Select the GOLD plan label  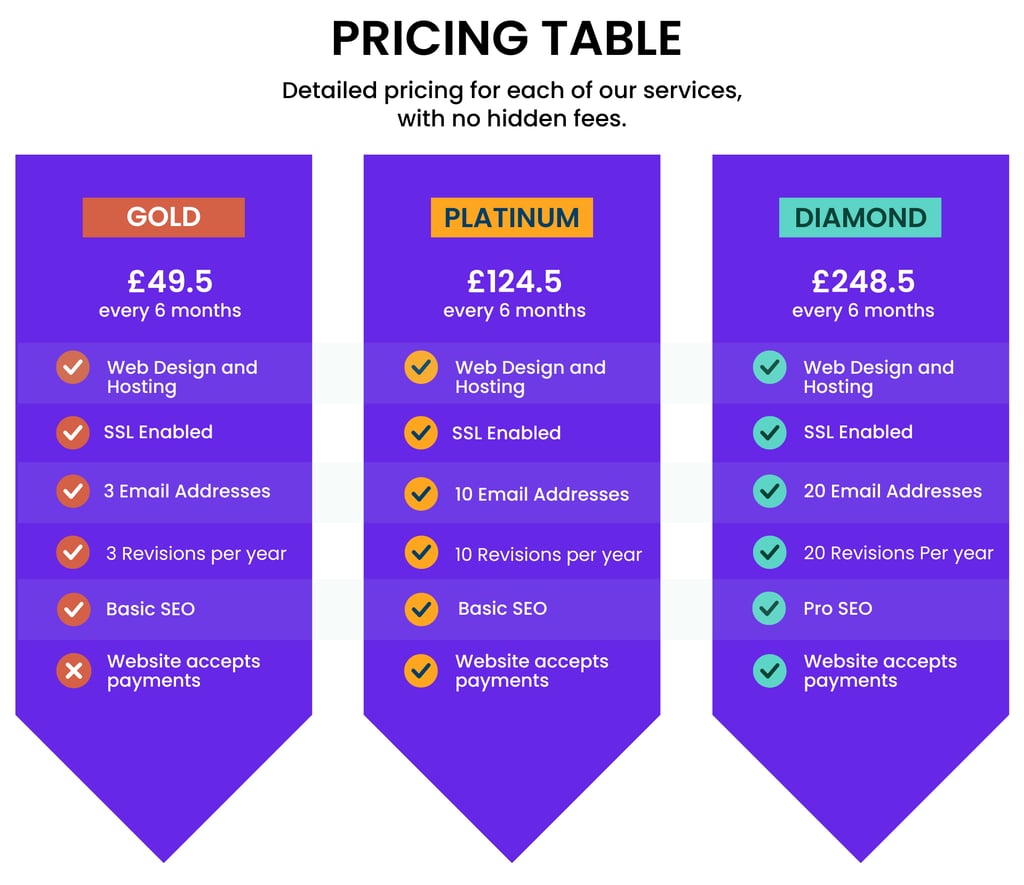pos(163,217)
